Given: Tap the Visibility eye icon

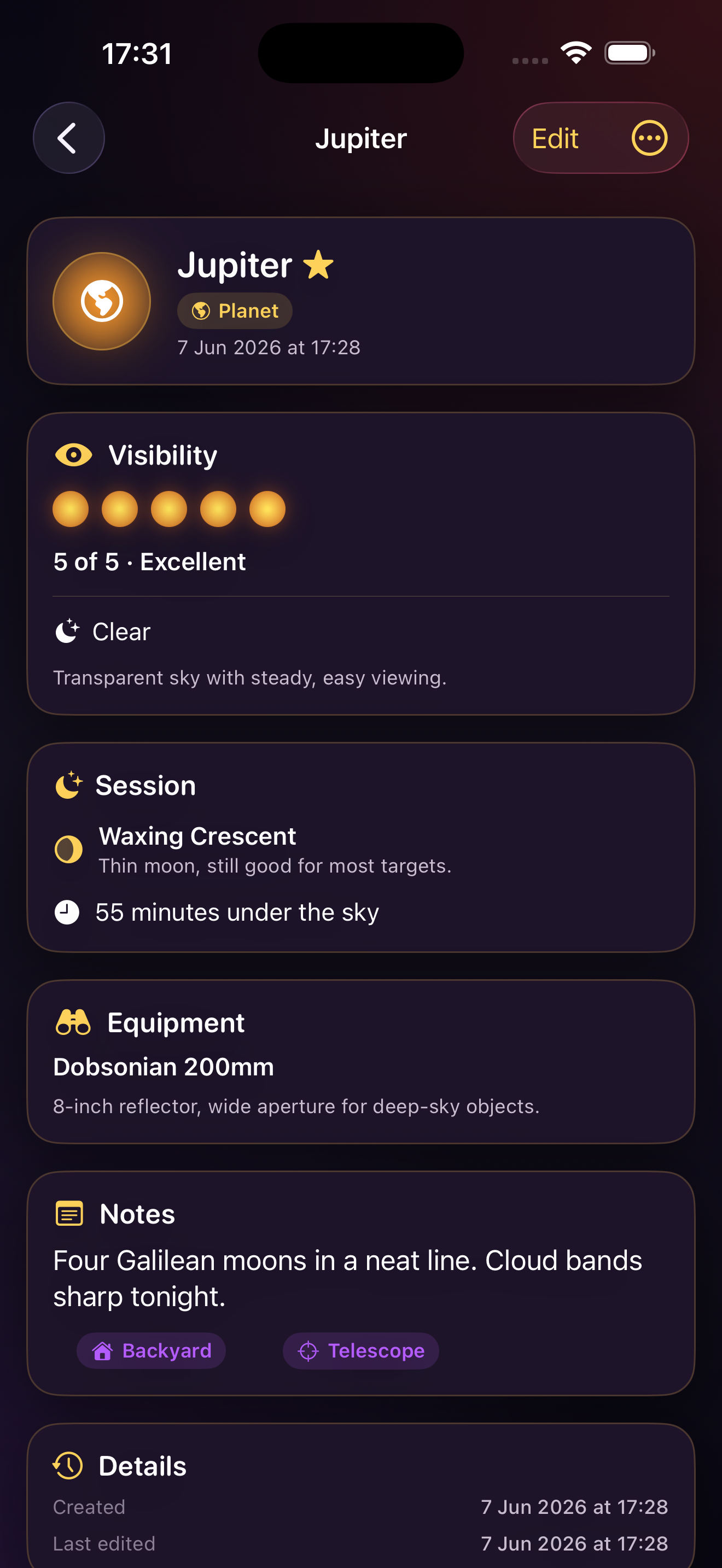Looking at the screenshot, I should pos(74,455).
